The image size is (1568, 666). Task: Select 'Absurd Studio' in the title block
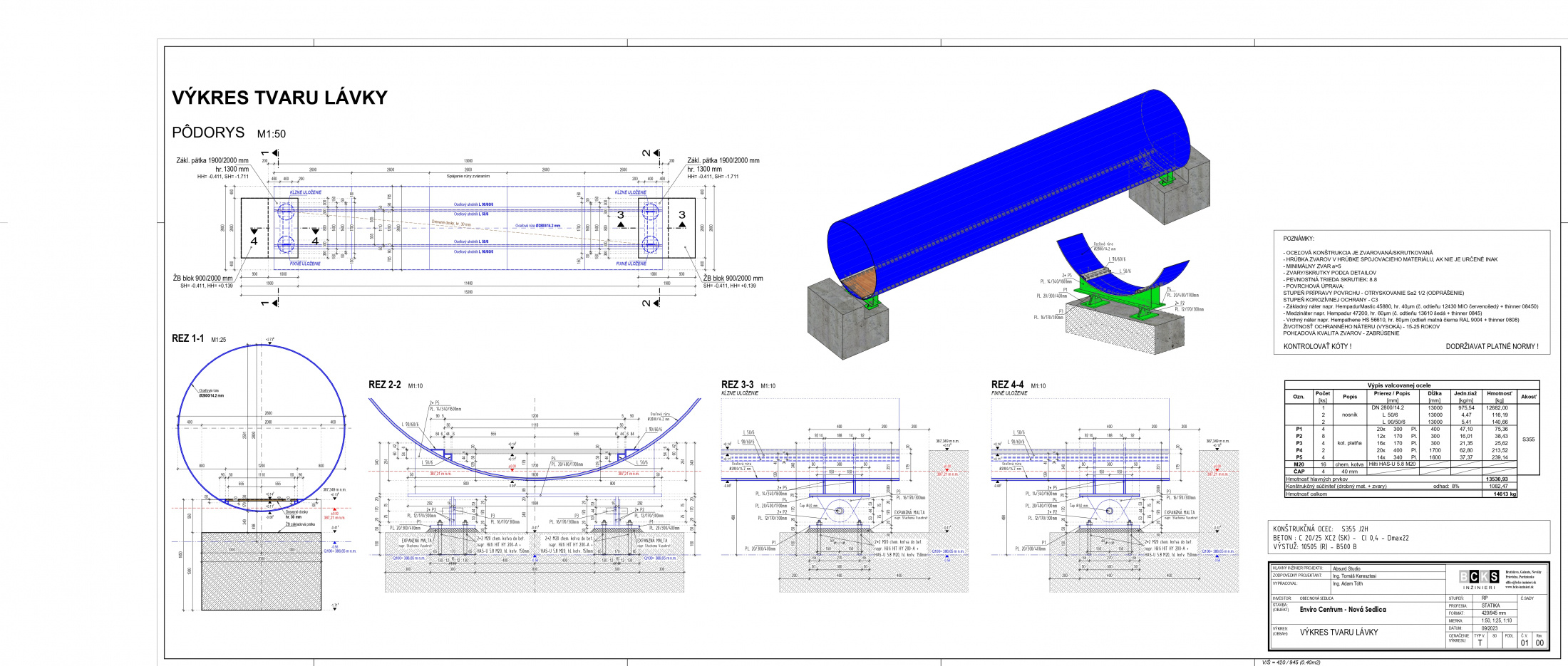tap(1346, 569)
